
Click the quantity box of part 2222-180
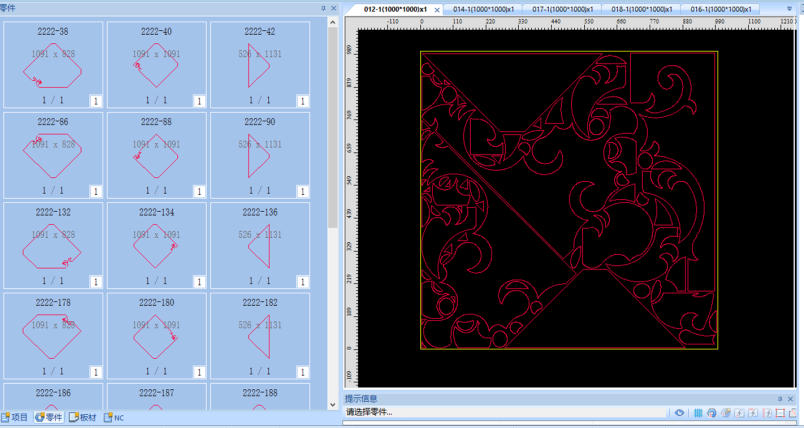[199, 372]
